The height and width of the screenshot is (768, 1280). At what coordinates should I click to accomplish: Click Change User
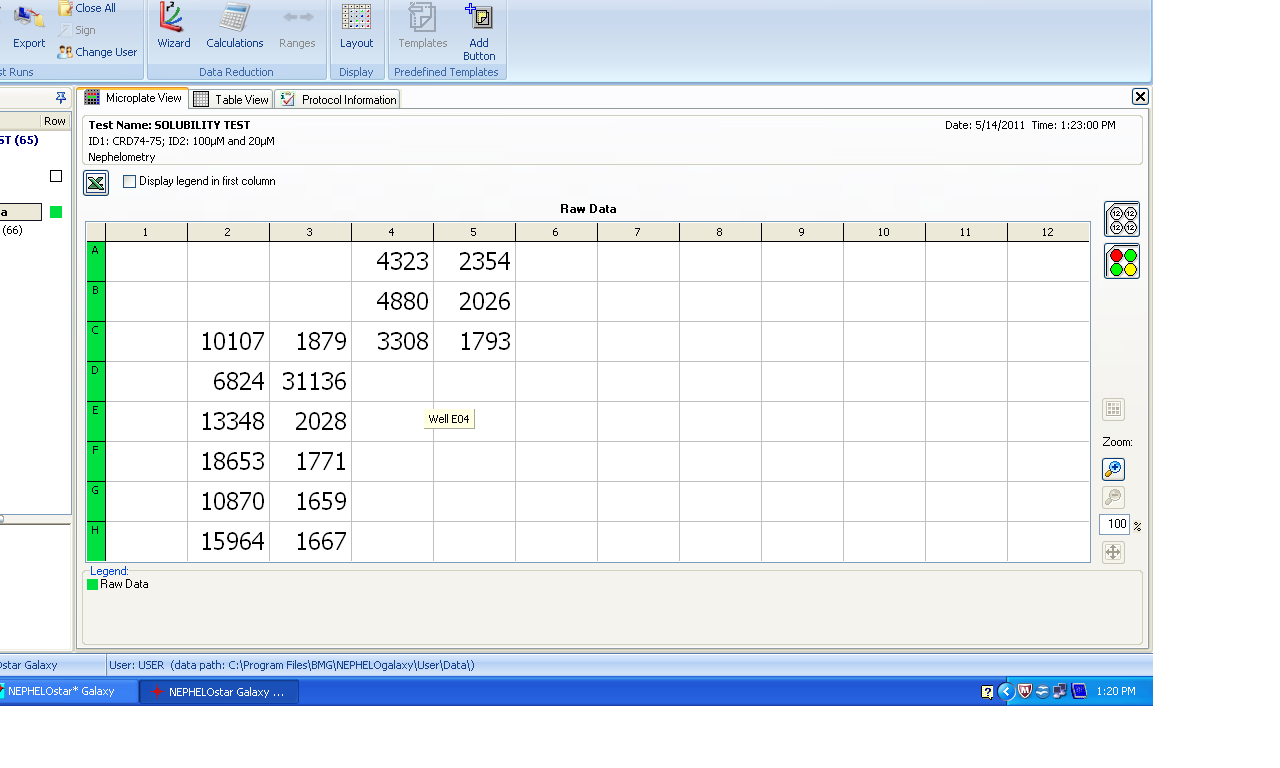(97, 52)
